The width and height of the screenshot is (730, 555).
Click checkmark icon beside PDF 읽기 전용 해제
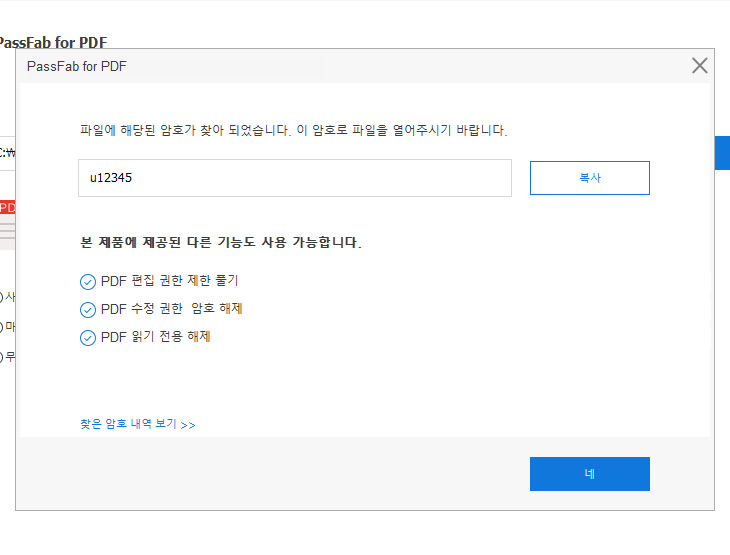click(x=88, y=338)
